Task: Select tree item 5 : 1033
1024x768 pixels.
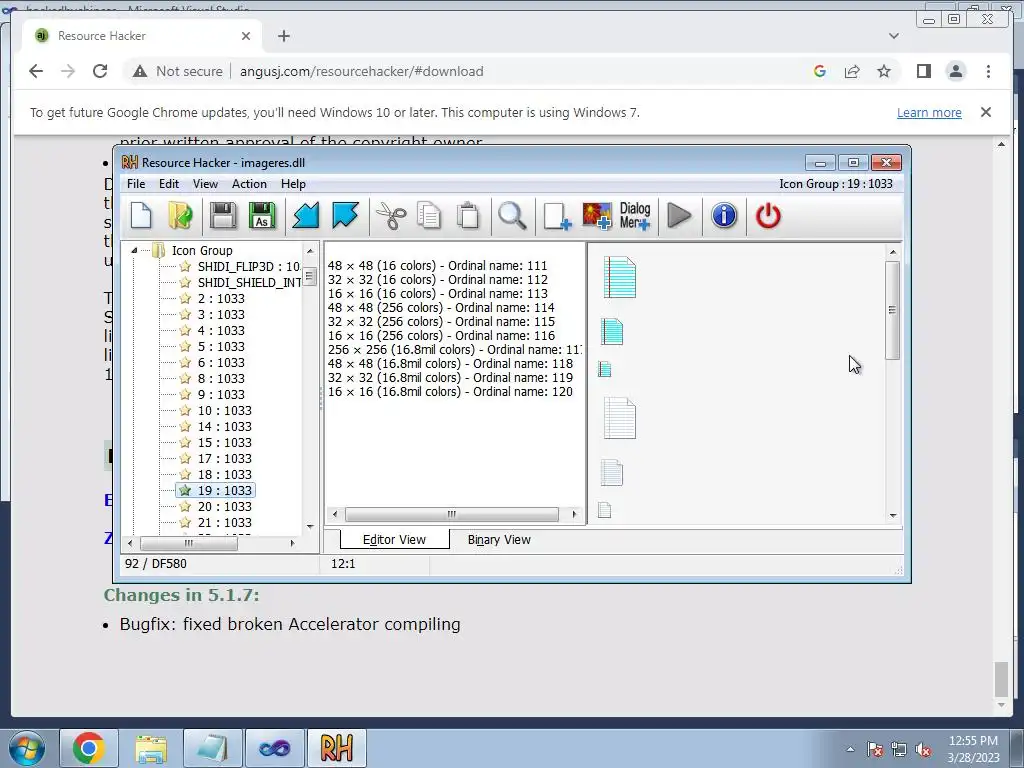Action: 221,346
